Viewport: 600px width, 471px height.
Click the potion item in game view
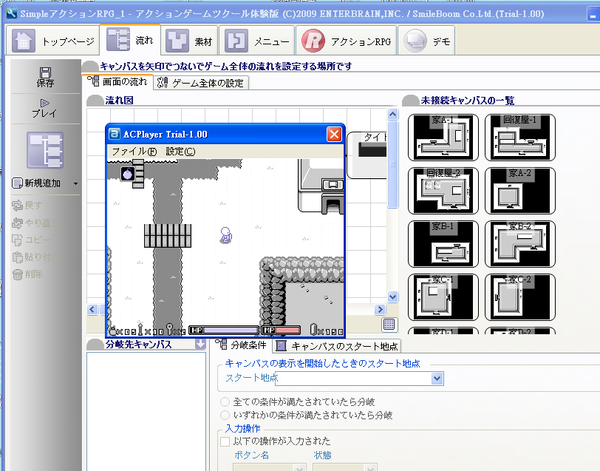pos(127,174)
